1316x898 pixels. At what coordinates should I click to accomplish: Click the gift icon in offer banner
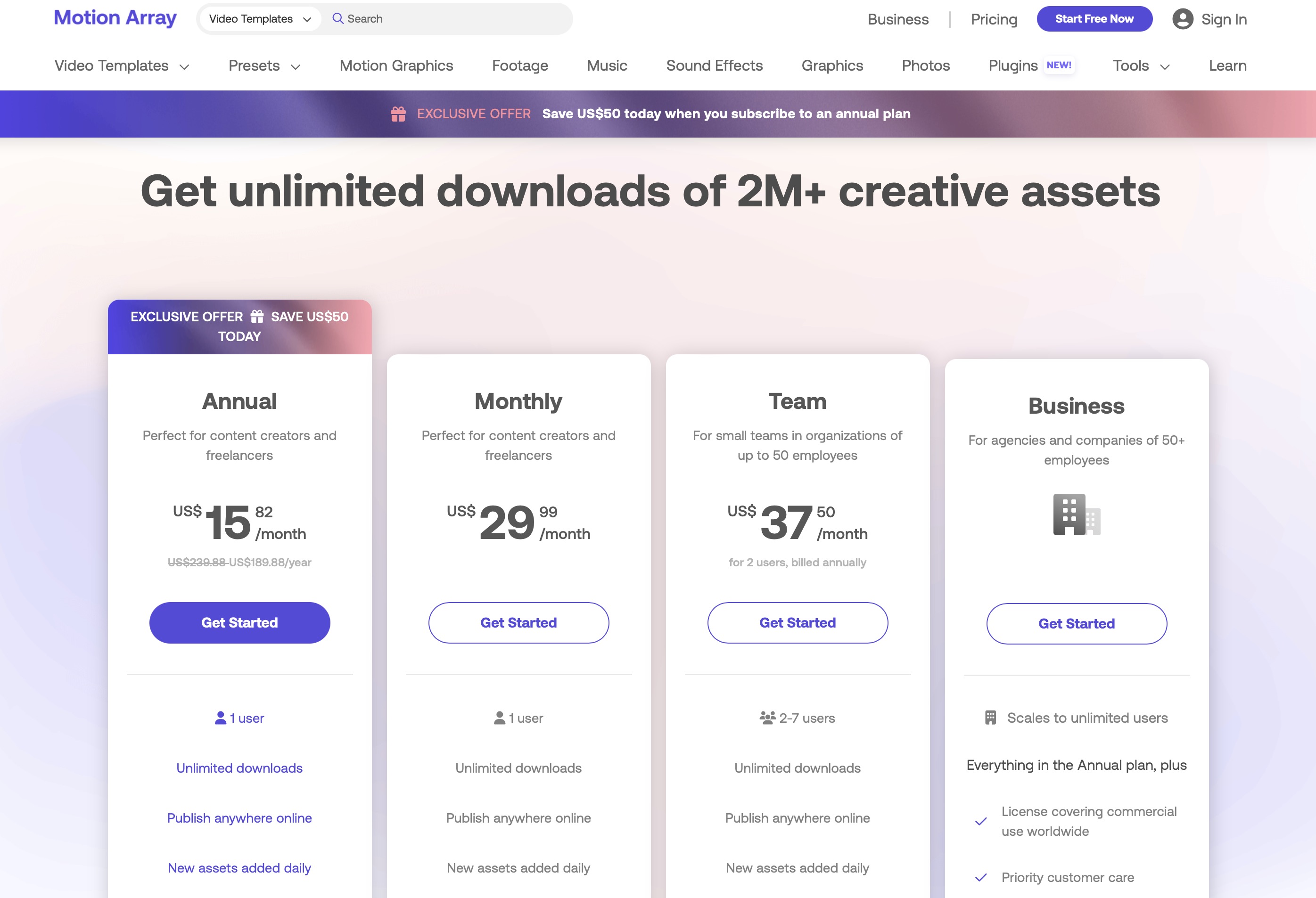pyautogui.click(x=398, y=114)
